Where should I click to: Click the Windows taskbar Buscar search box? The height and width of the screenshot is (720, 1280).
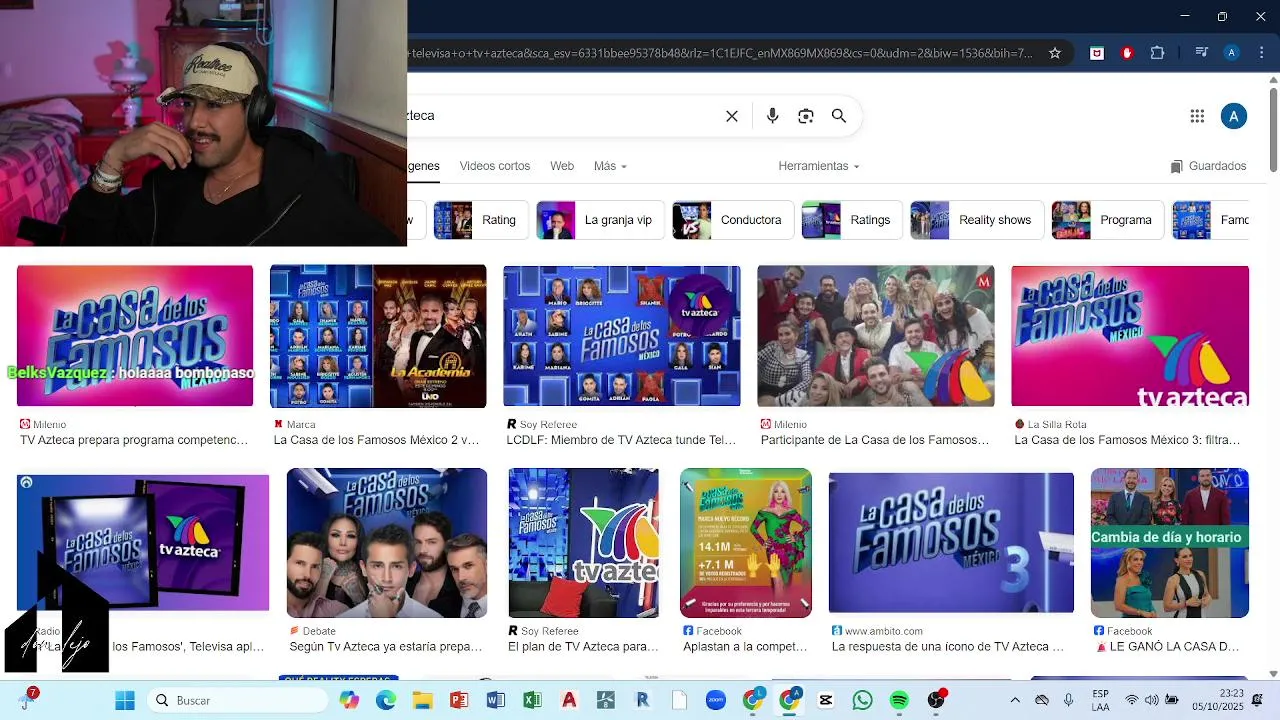pyautogui.click(x=238, y=700)
